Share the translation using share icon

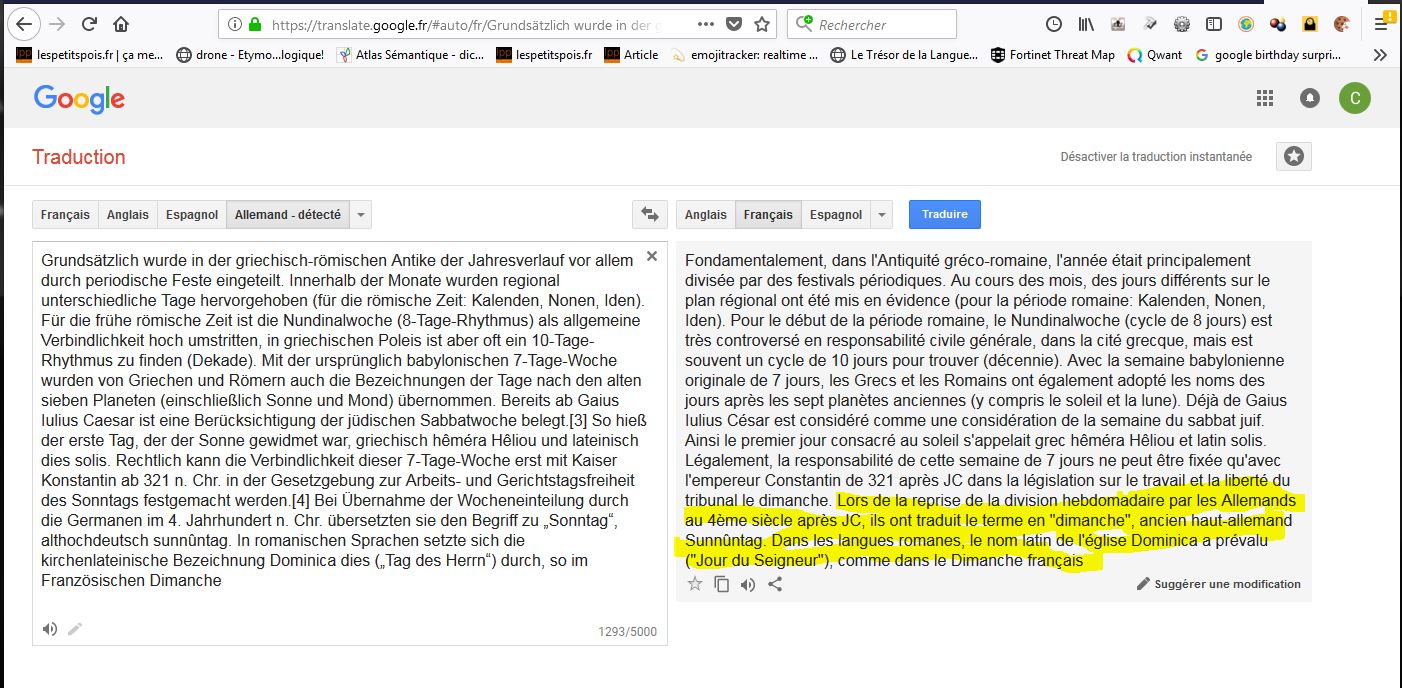[775, 584]
